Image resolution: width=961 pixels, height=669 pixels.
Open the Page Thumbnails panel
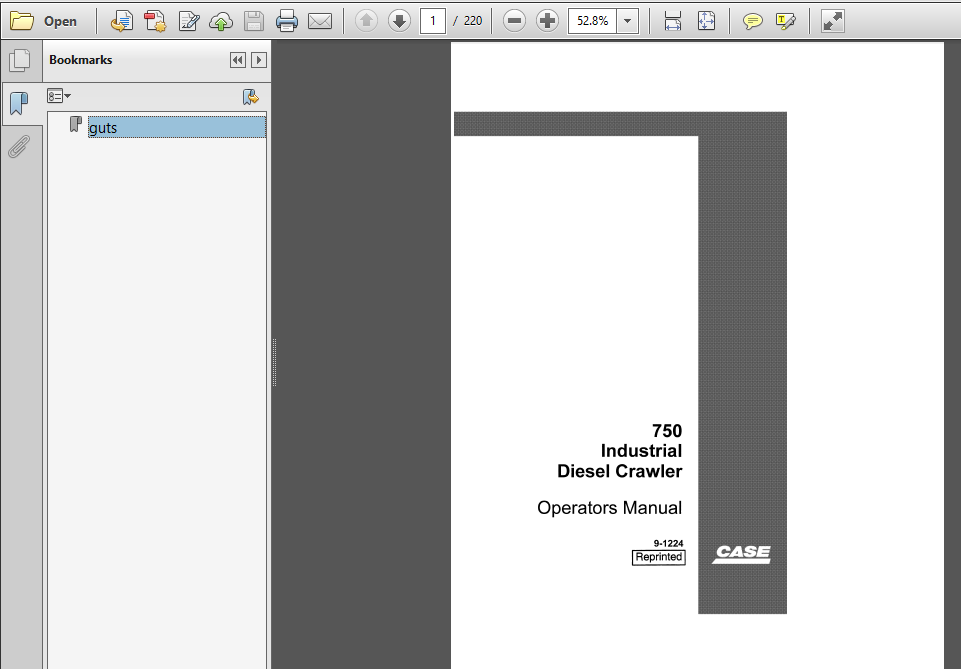click(x=20, y=60)
